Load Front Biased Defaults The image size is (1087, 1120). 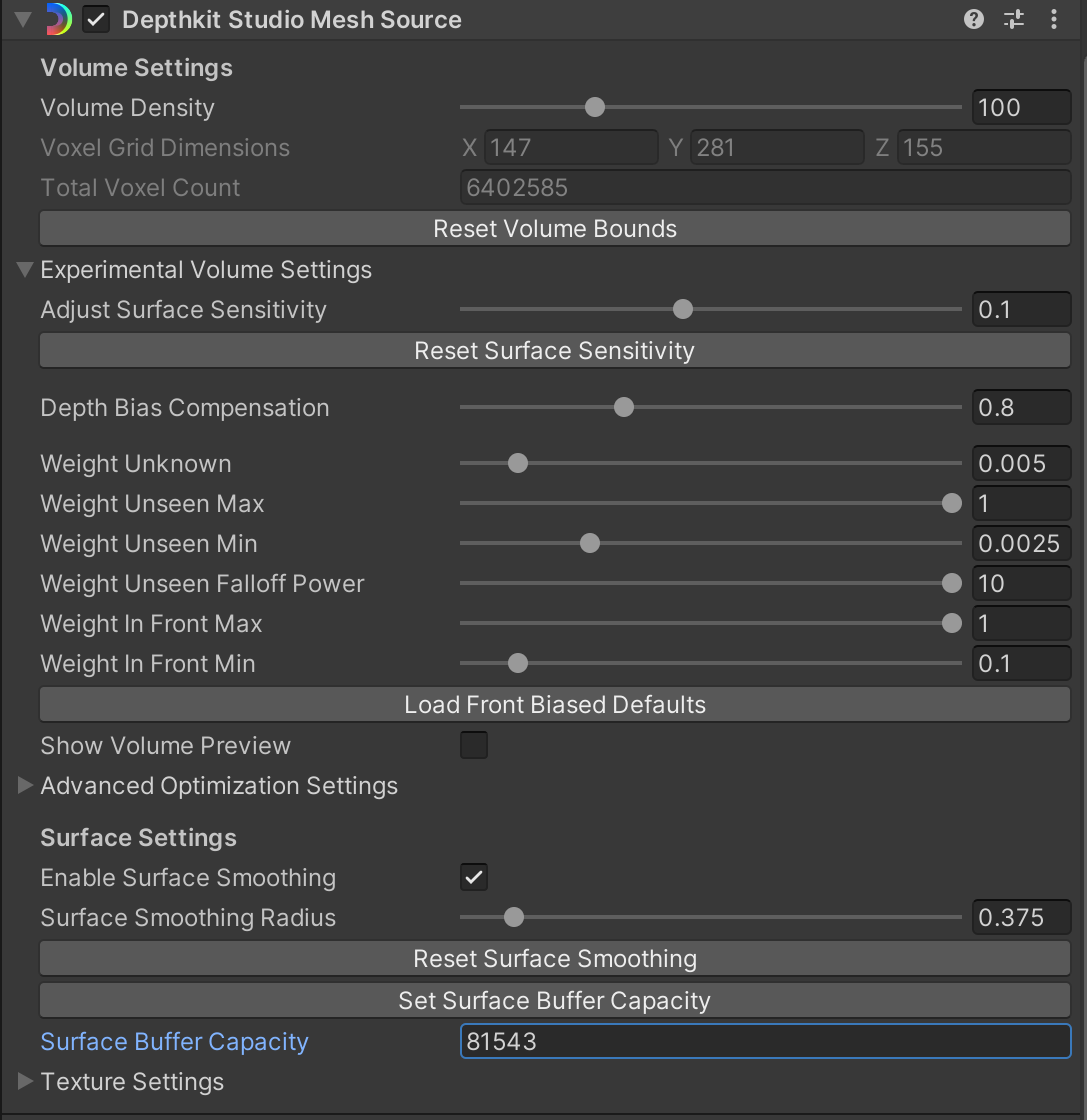point(554,704)
